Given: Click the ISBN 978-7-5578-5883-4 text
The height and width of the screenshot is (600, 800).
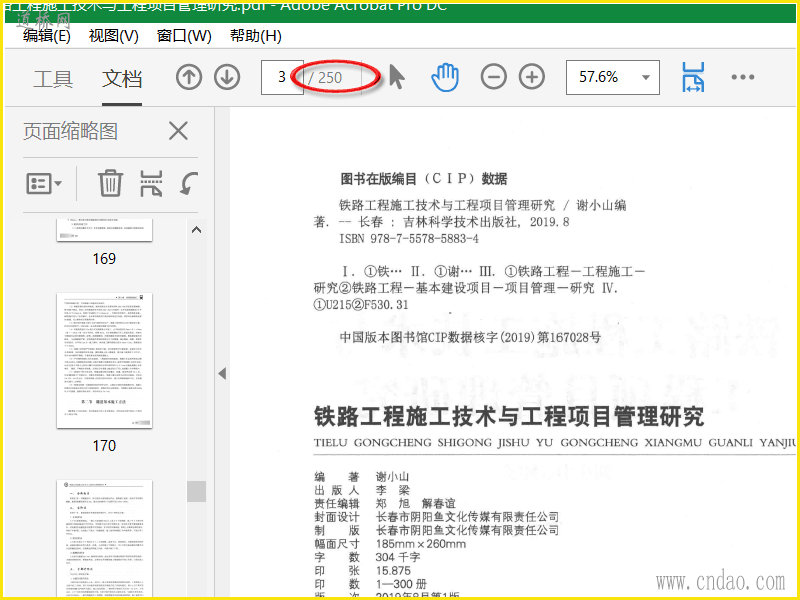Looking at the screenshot, I should 409,239.
